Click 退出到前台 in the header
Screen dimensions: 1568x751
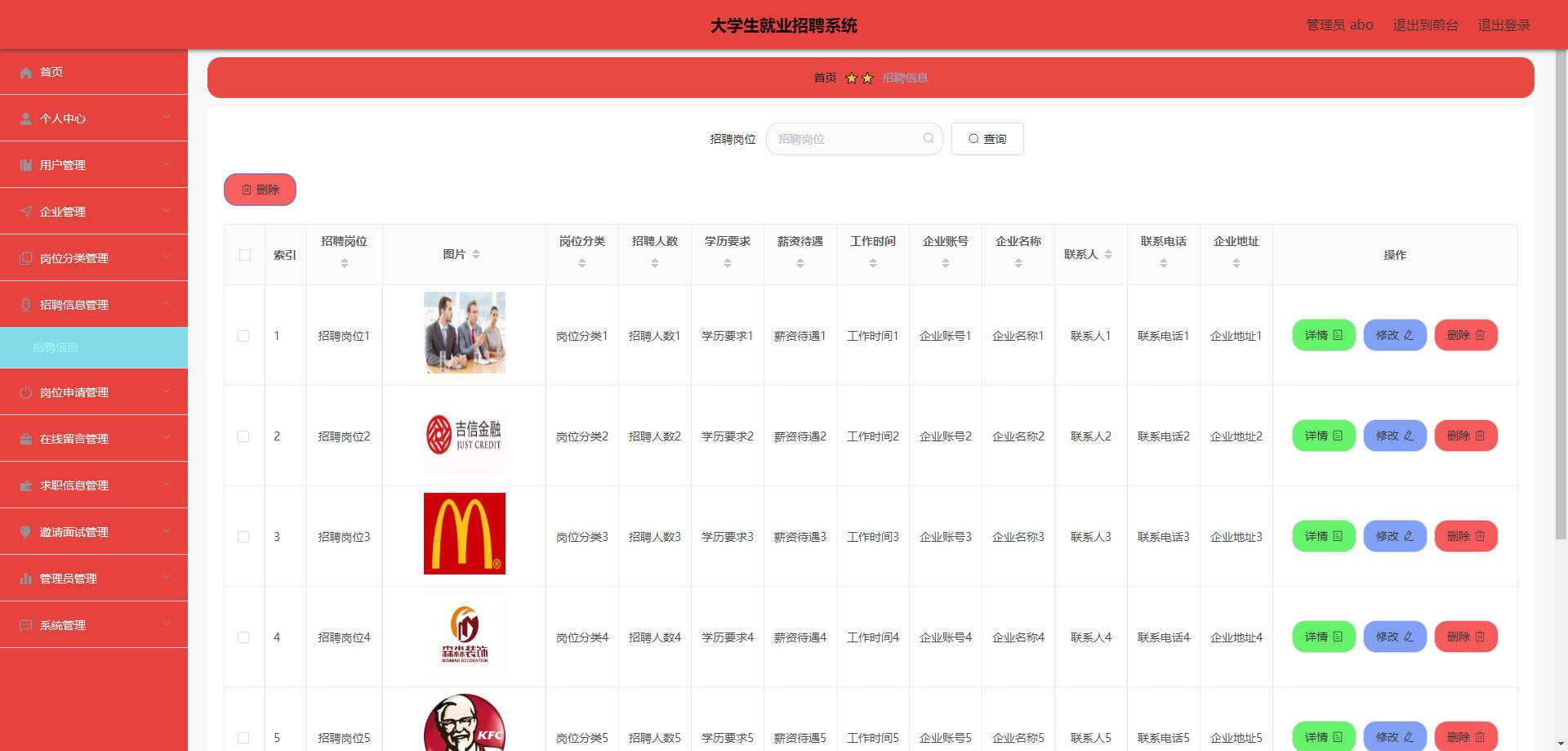click(1425, 25)
